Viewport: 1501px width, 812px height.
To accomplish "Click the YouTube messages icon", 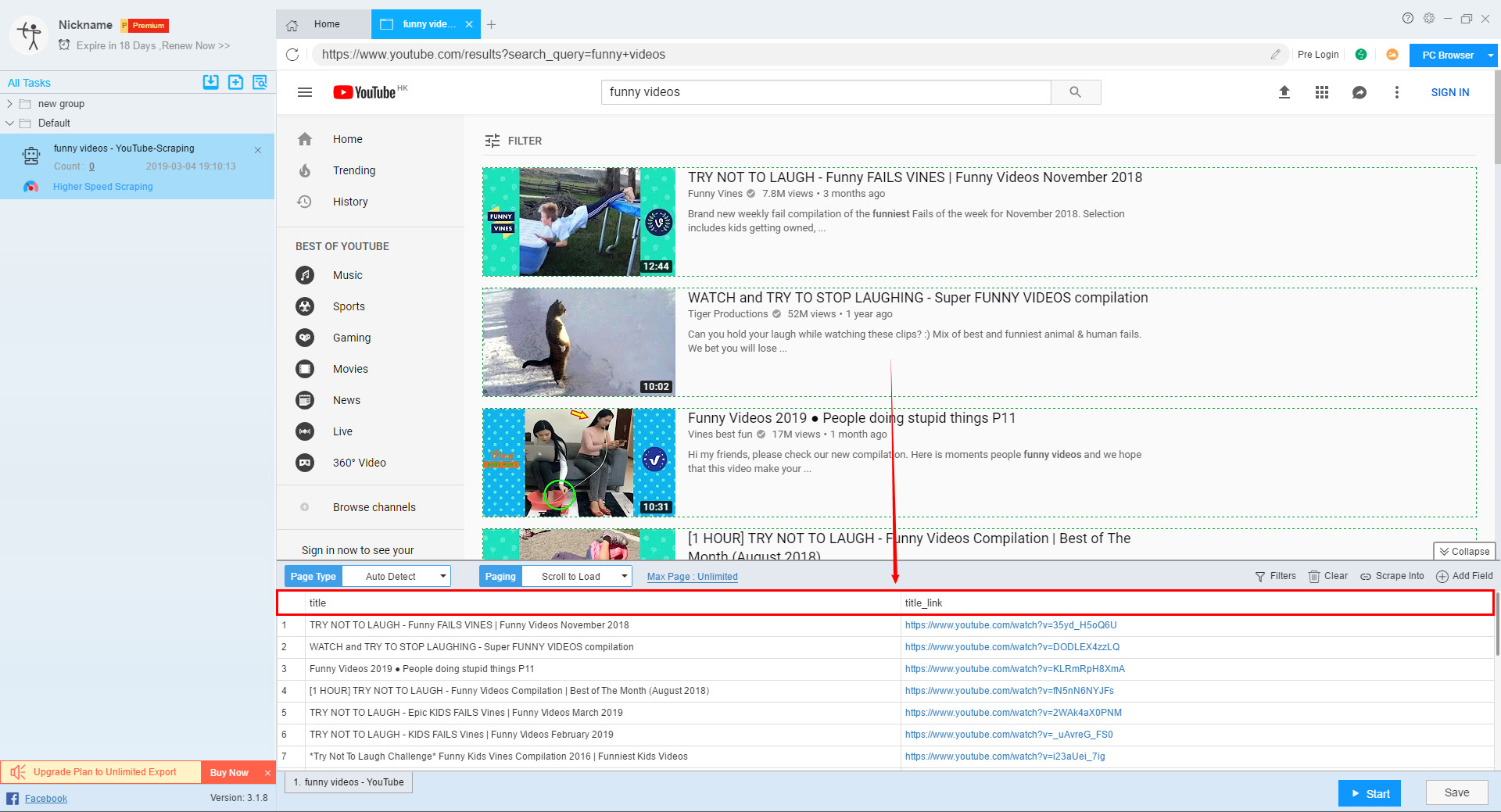I will (x=1359, y=92).
